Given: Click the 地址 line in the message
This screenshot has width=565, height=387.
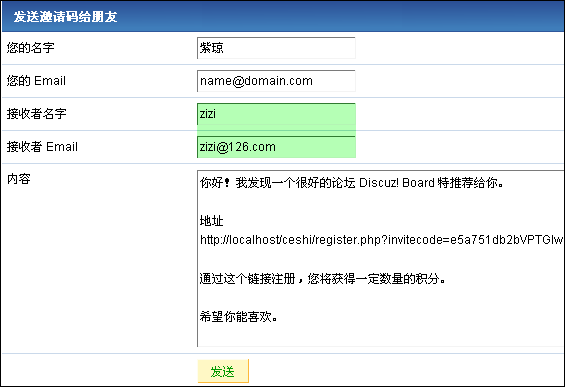Looking at the screenshot, I should 212,221.
